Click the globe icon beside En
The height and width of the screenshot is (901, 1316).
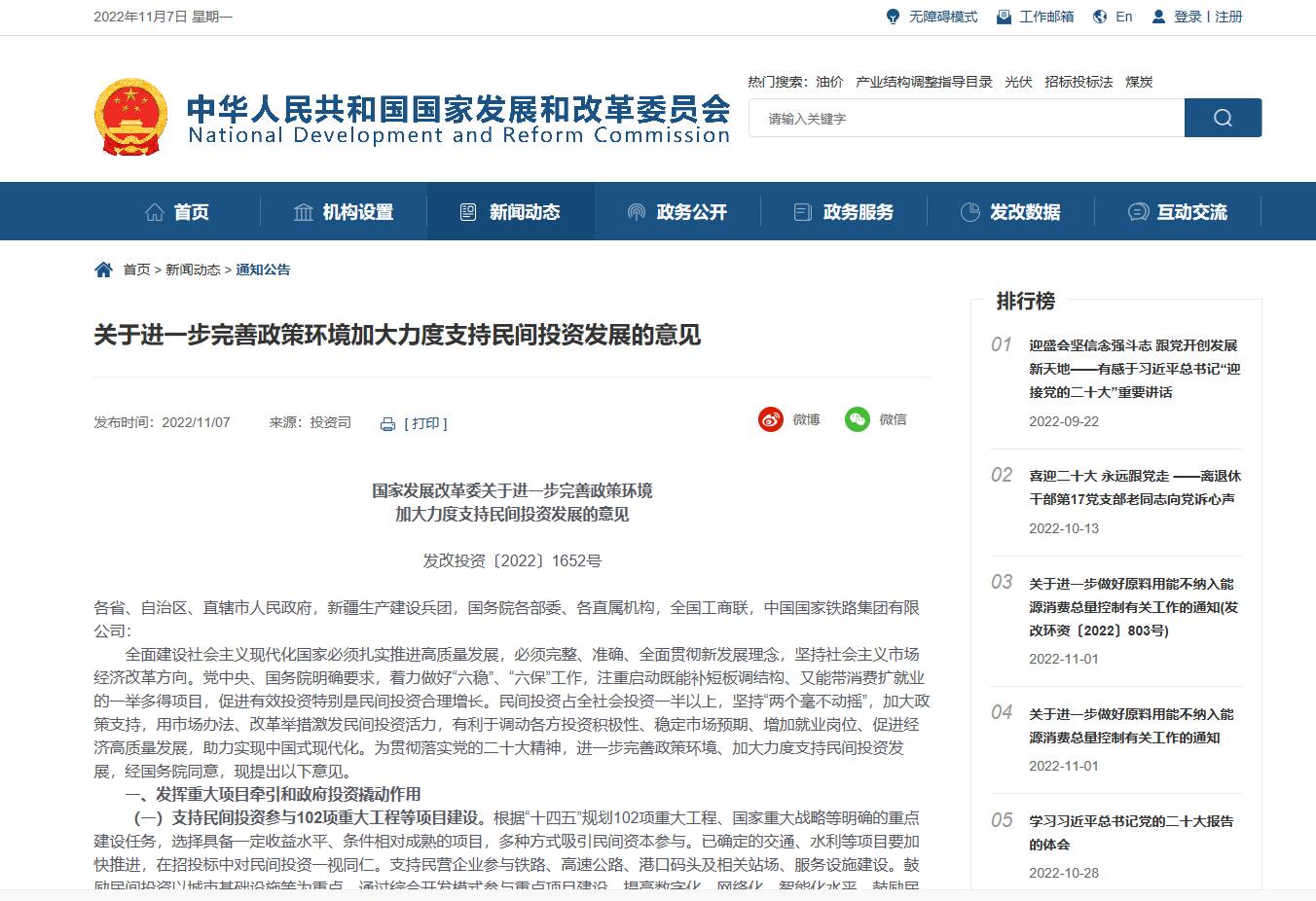(1100, 17)
